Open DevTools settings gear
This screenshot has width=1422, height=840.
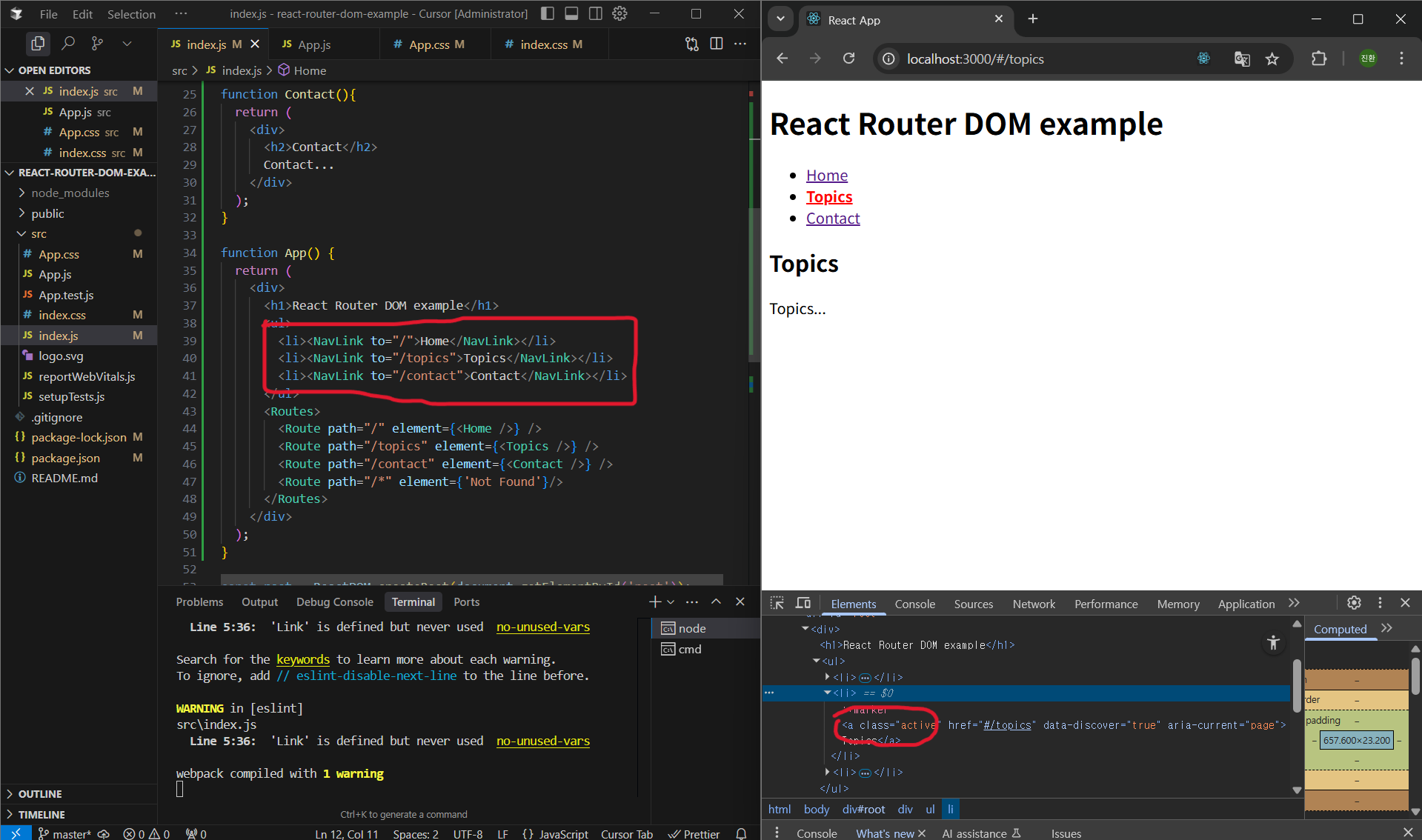coord(1354,603)
